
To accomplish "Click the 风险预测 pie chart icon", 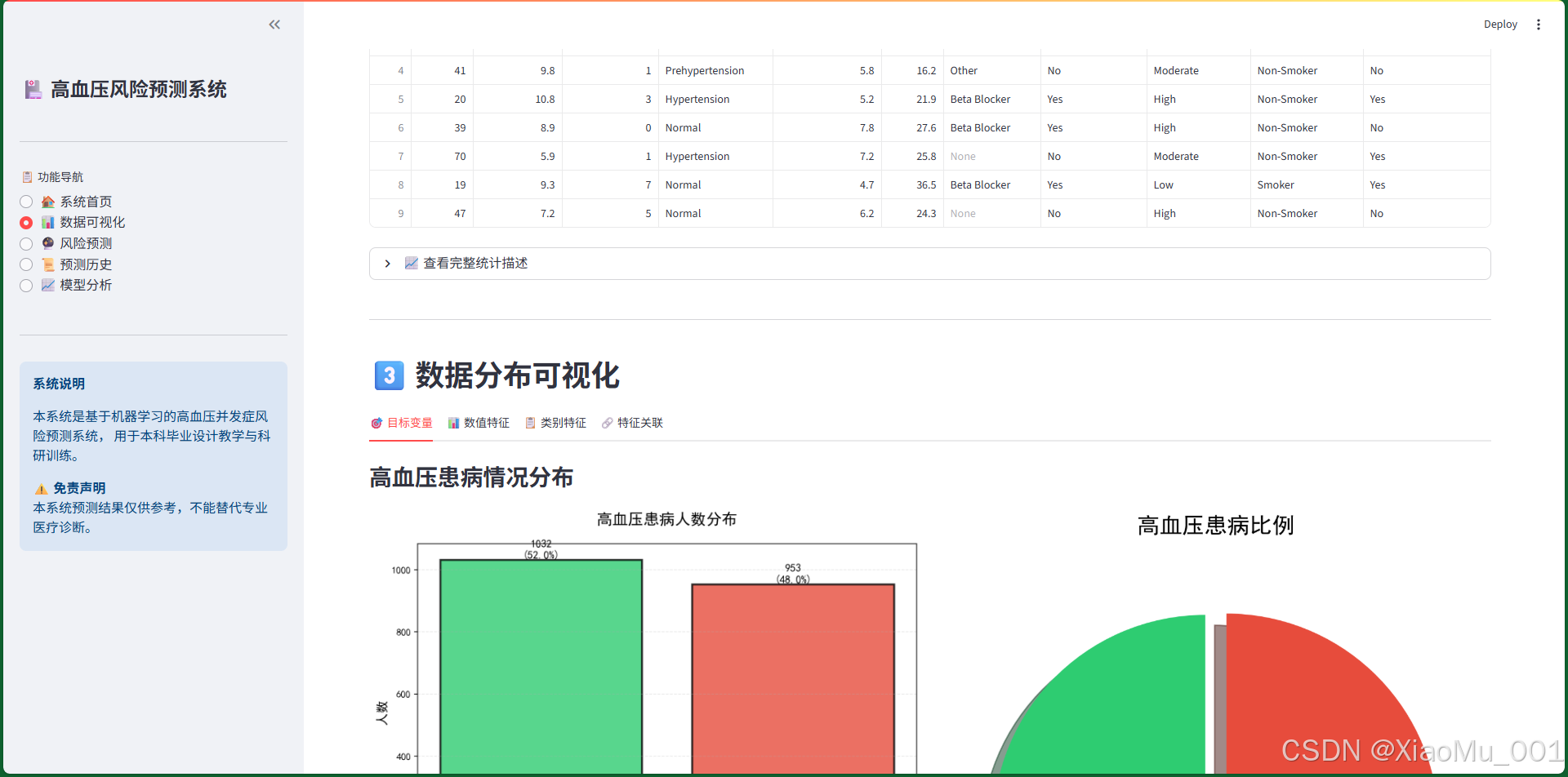I will pos(48,243).
